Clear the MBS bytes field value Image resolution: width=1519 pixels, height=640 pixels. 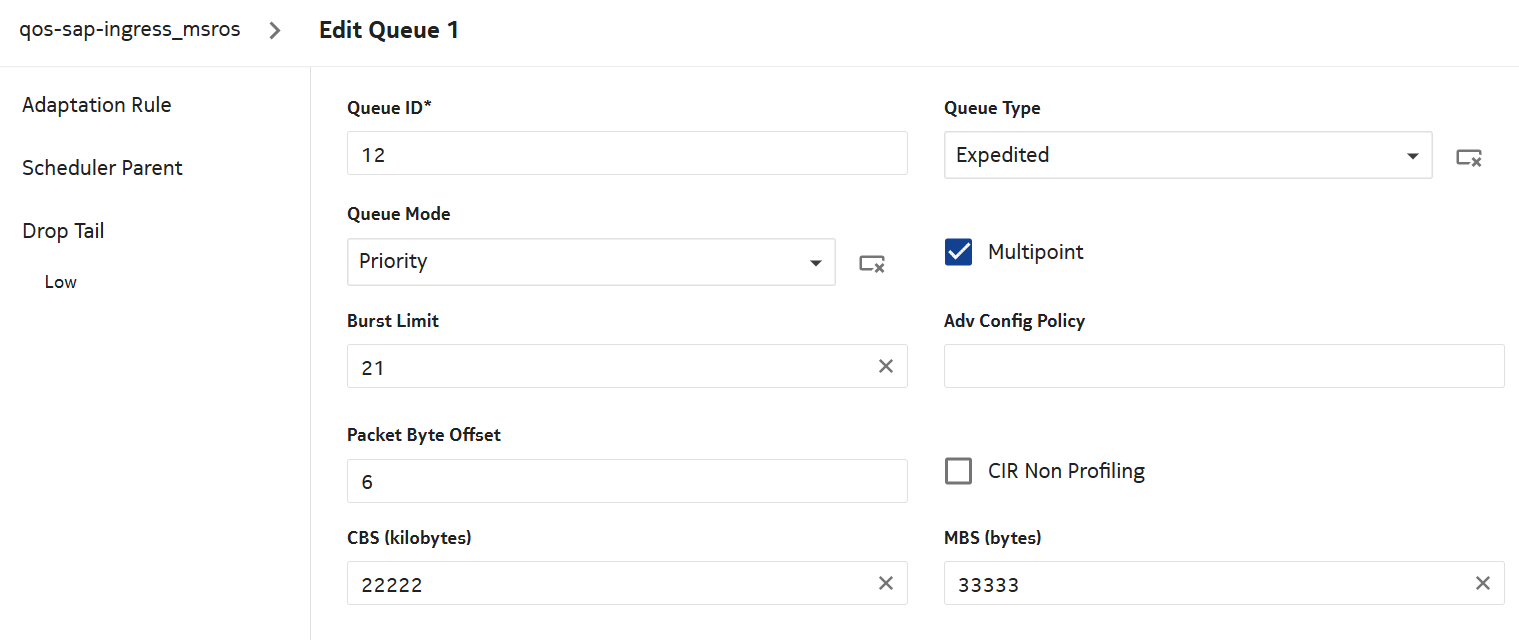(x=1482, y=584)
